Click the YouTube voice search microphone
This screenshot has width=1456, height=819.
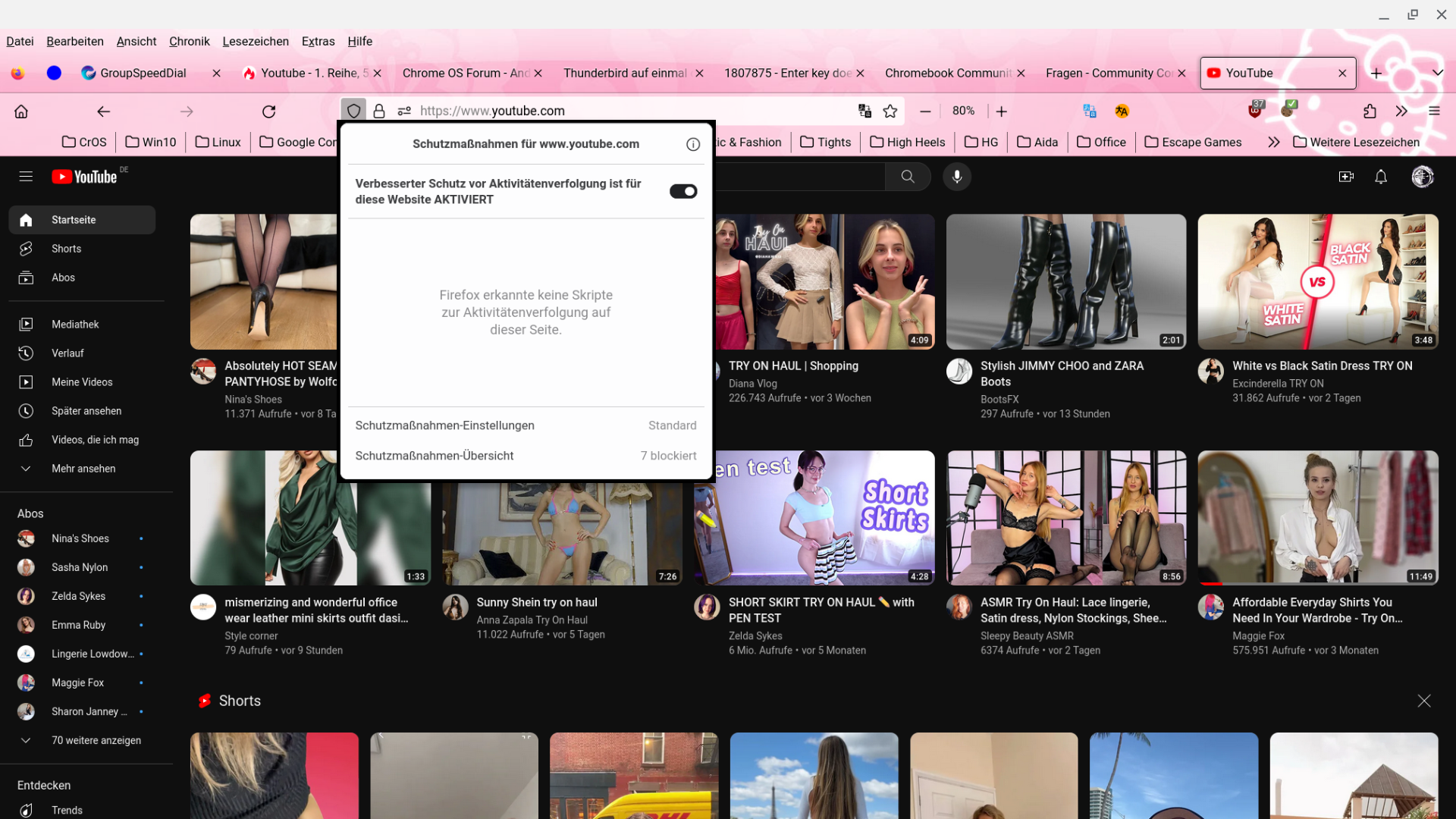tap(957, 177)
